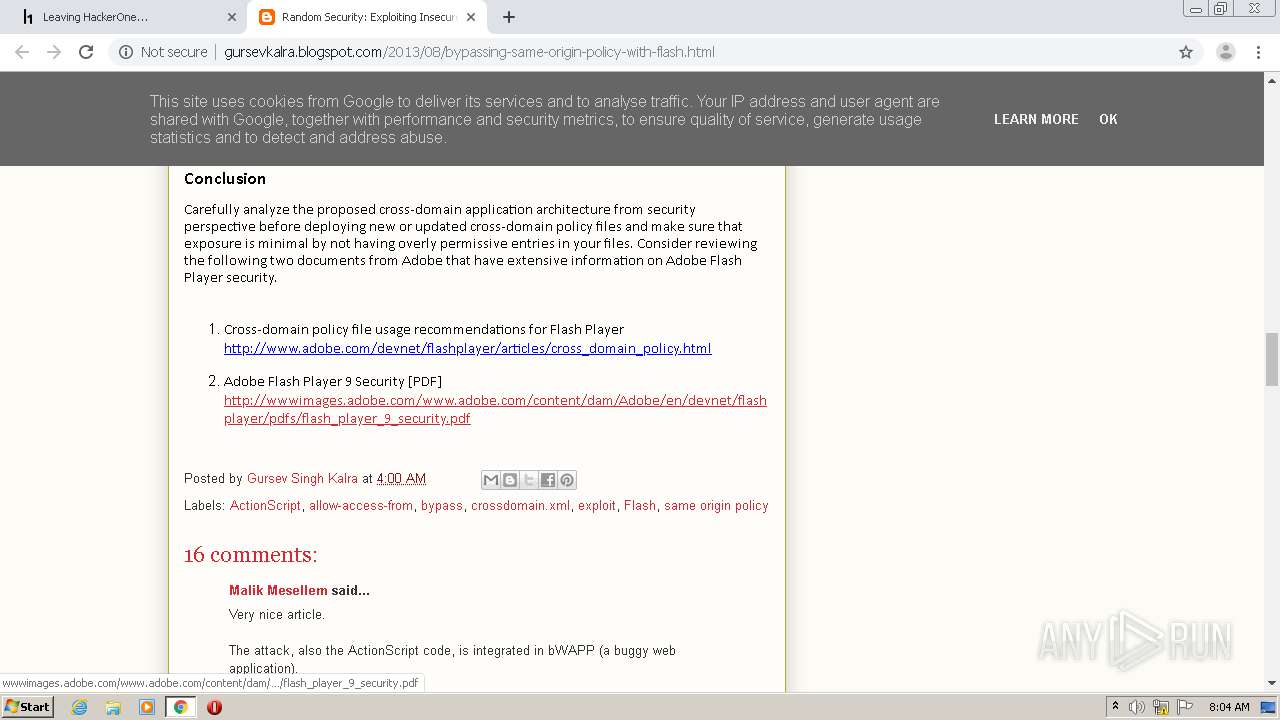This screenshot has width=1280, height=720.
Task: Open the bypass label
Action: click(x=442, y=505)
